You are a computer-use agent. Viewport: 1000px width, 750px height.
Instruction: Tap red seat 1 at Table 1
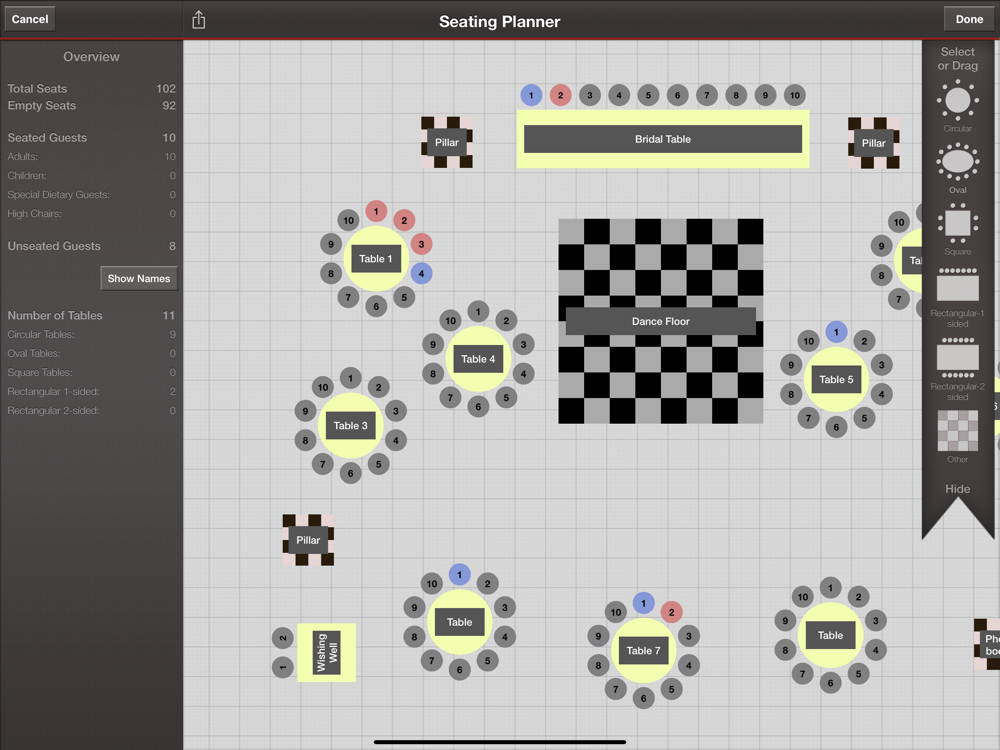(x=376, y=211)
